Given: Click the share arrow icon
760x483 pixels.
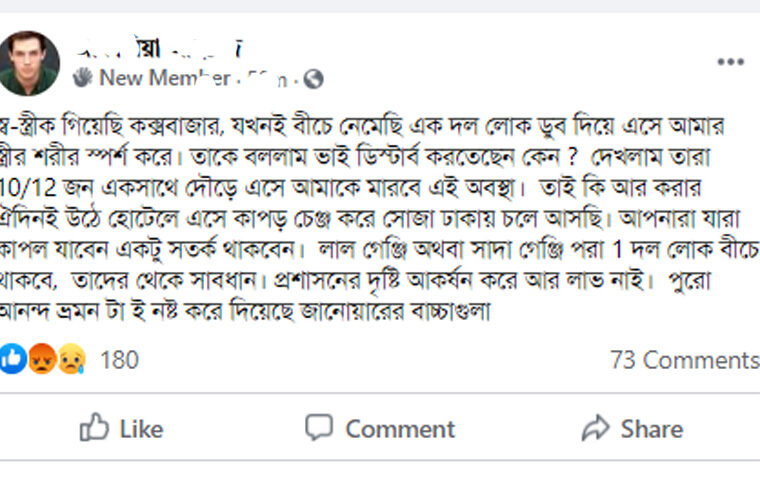Looking at the screenshot, I should (596, 428).
